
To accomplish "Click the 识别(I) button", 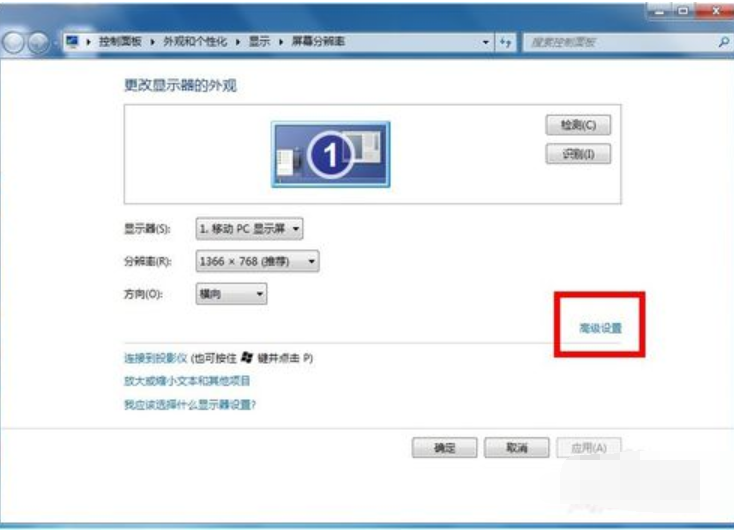I will [x=578, y=154].
